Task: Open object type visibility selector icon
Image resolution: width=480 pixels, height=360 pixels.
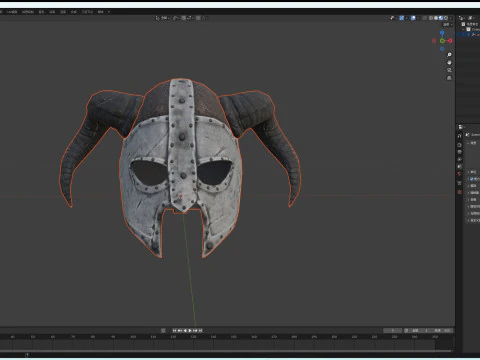Action: coord(392,18)
